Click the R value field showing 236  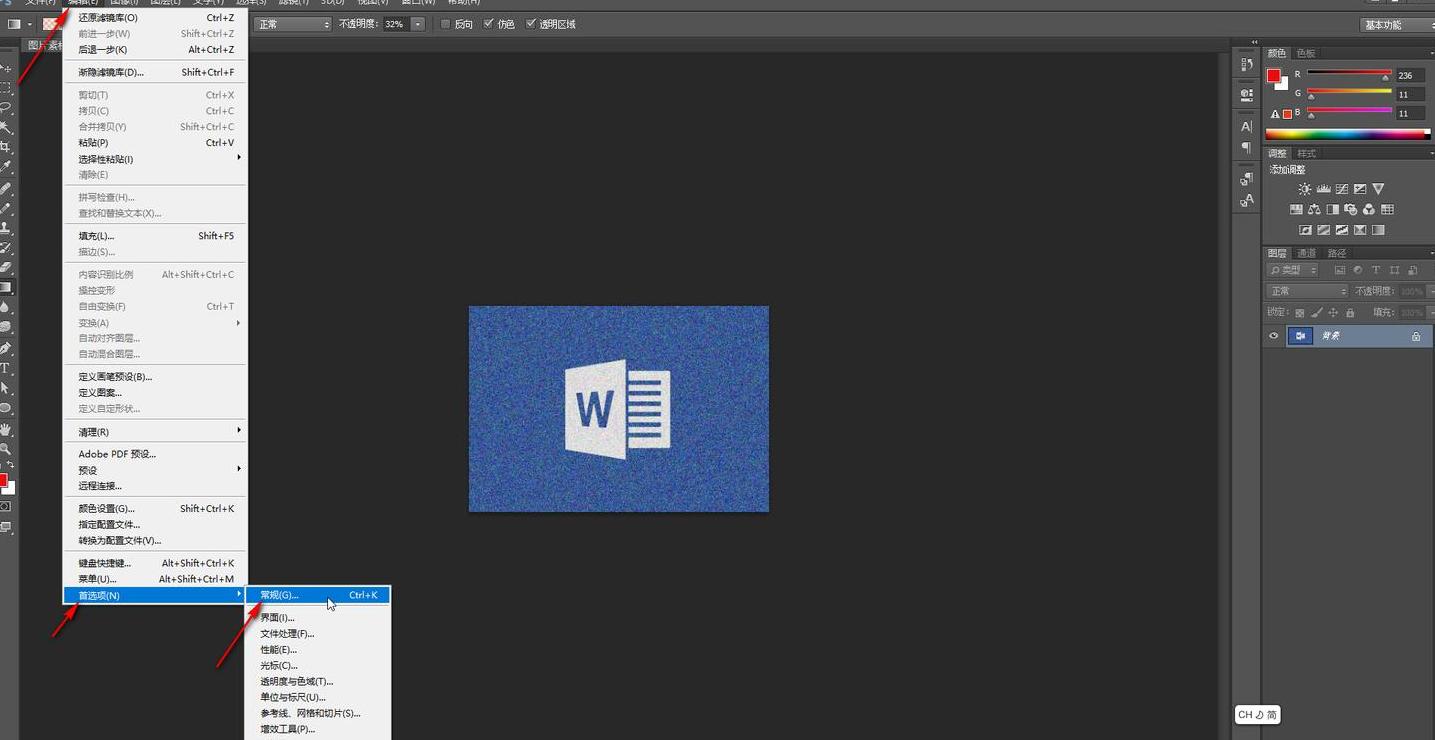pos(1410,75)
